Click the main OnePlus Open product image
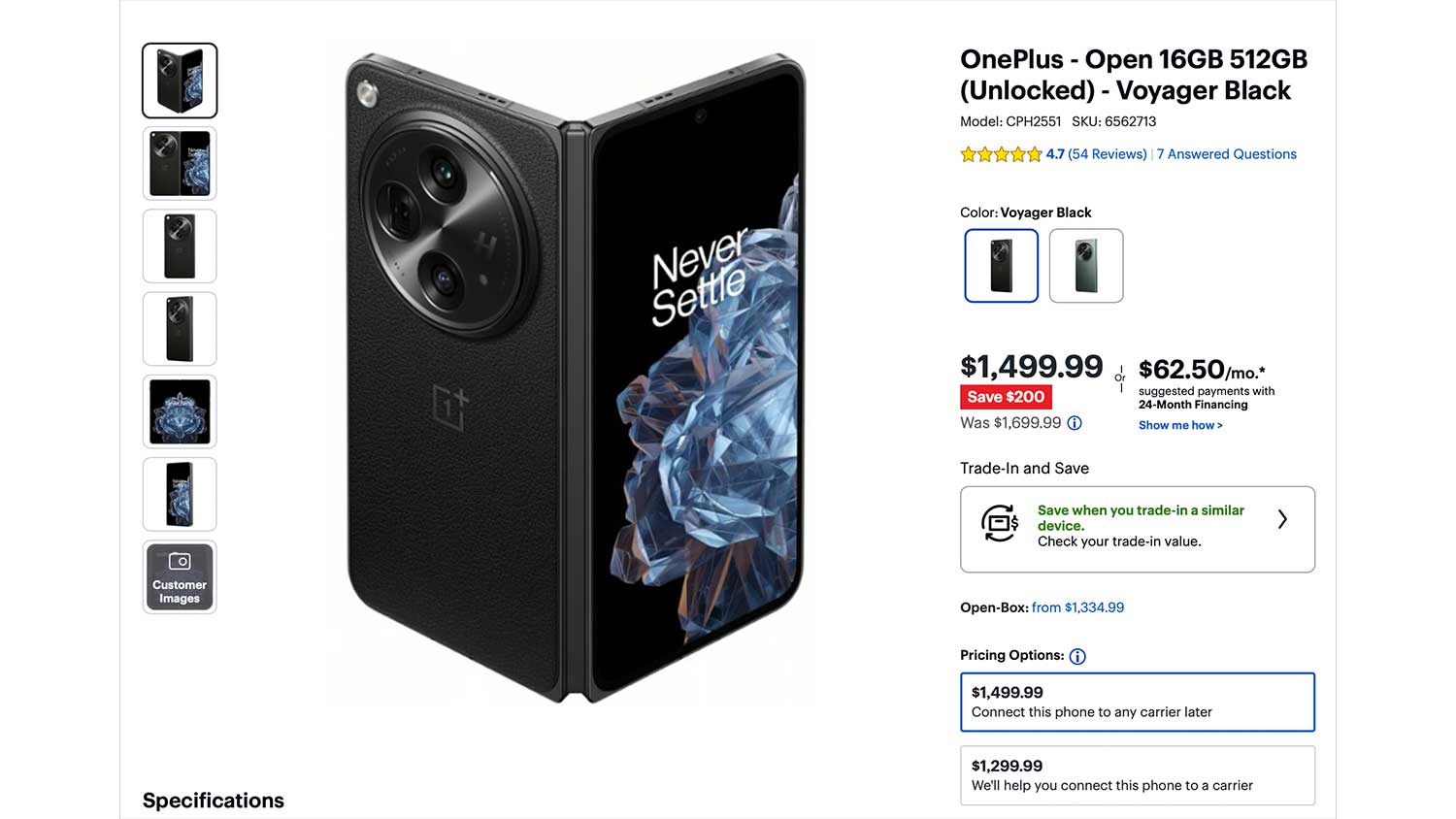The height and width of the screenshot is (819, 1456). 576,378
